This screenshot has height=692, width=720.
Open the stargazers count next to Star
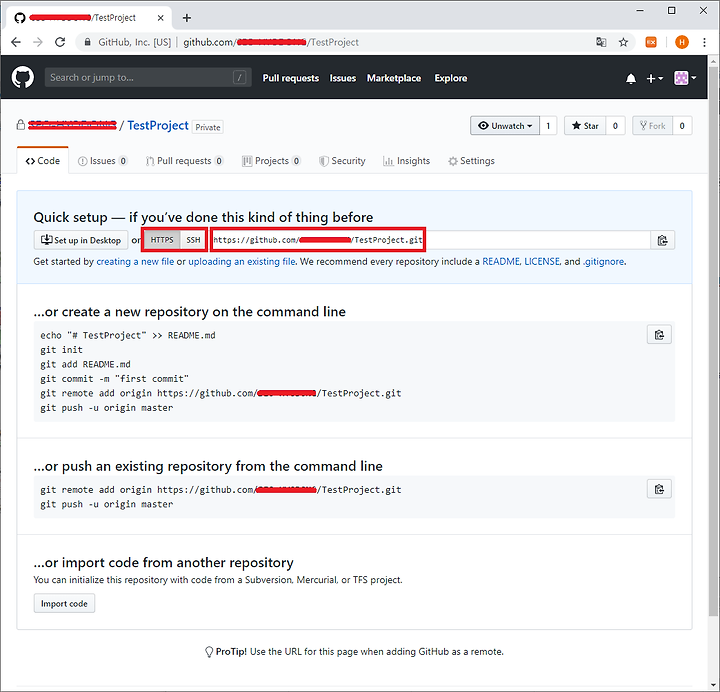tap(615, 126)
